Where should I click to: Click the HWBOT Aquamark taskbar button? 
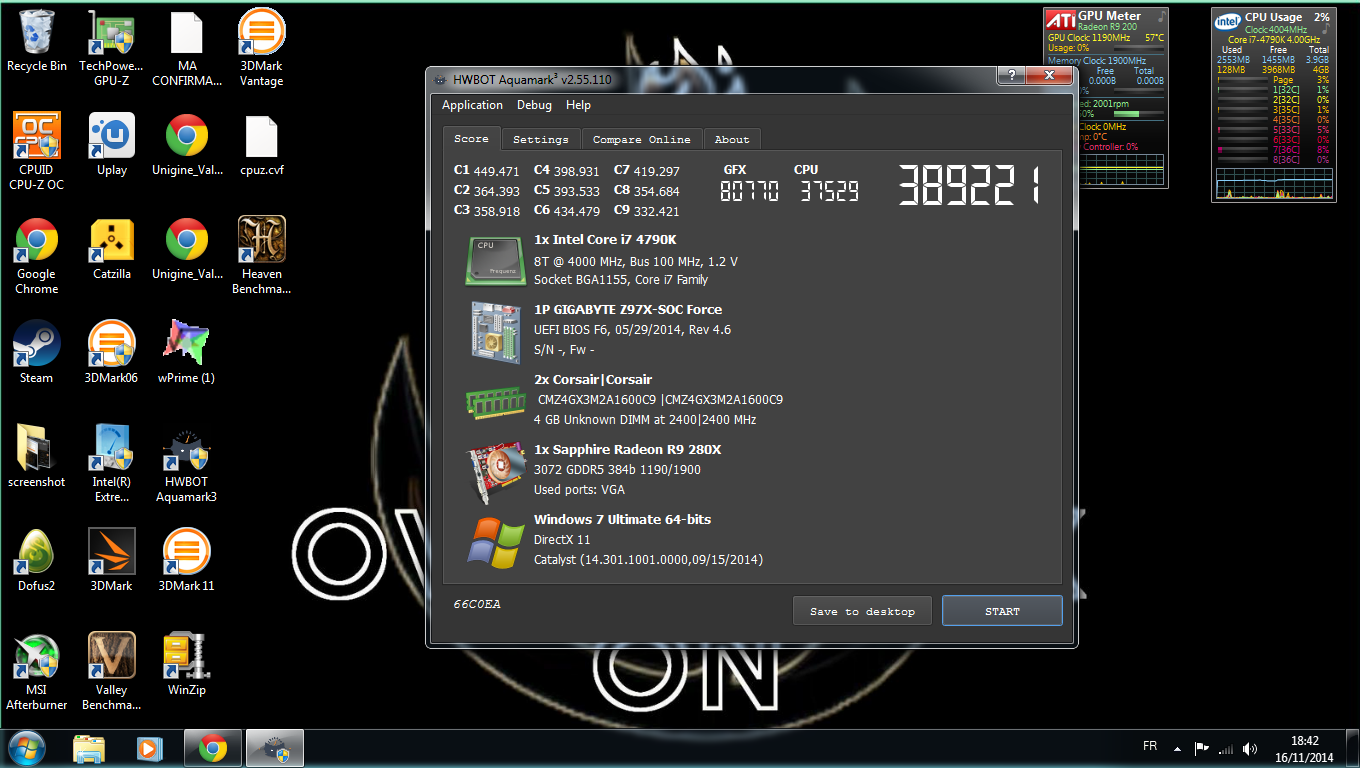point(273,748)
